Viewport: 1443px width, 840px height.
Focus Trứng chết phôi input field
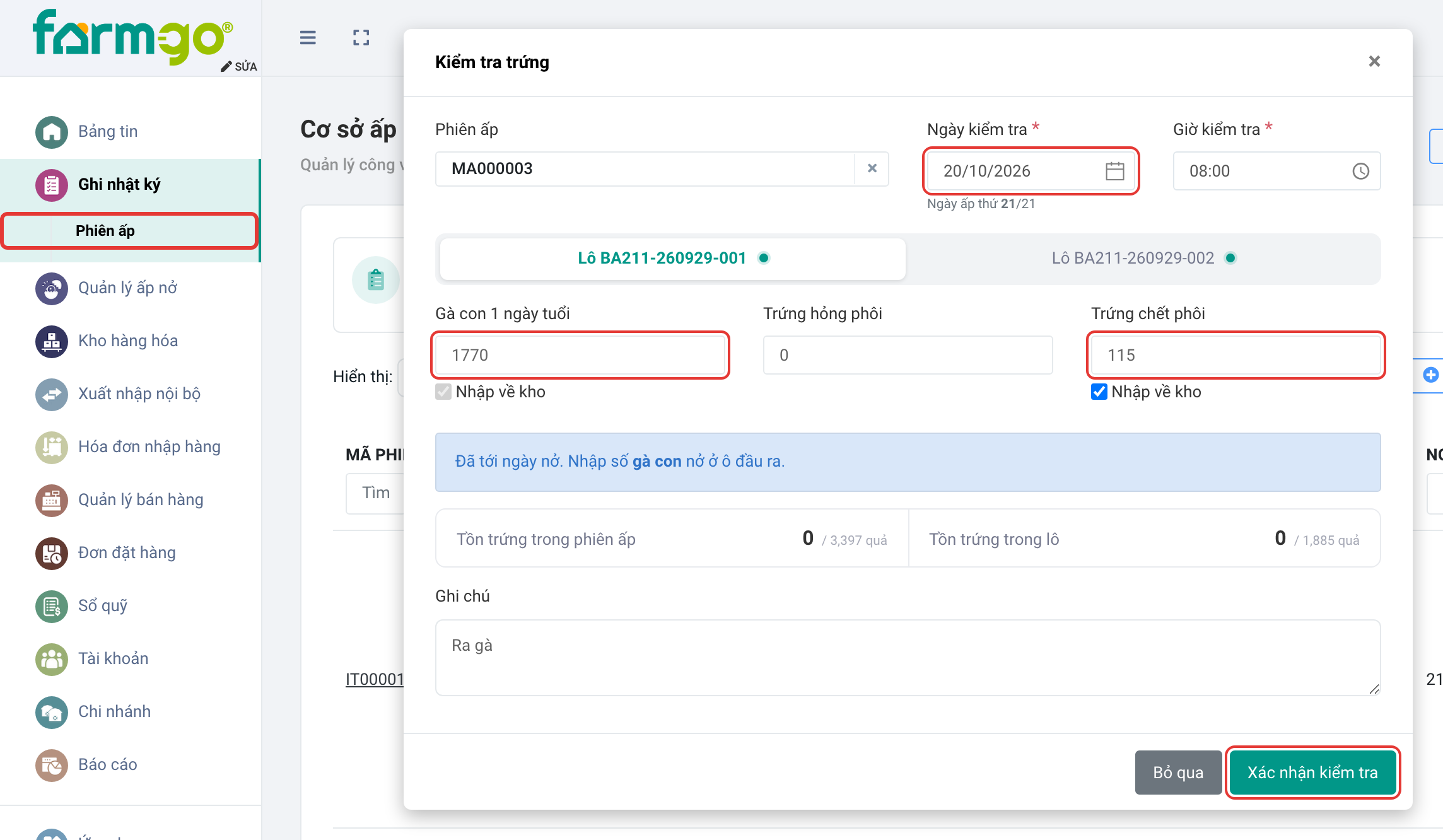(1236, 355)
